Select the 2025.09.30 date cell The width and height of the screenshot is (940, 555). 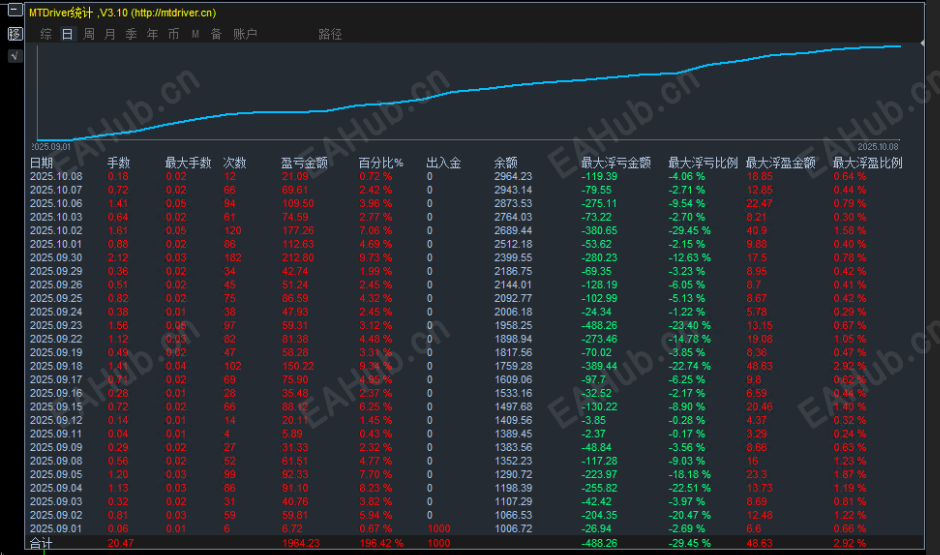point(56,258)
